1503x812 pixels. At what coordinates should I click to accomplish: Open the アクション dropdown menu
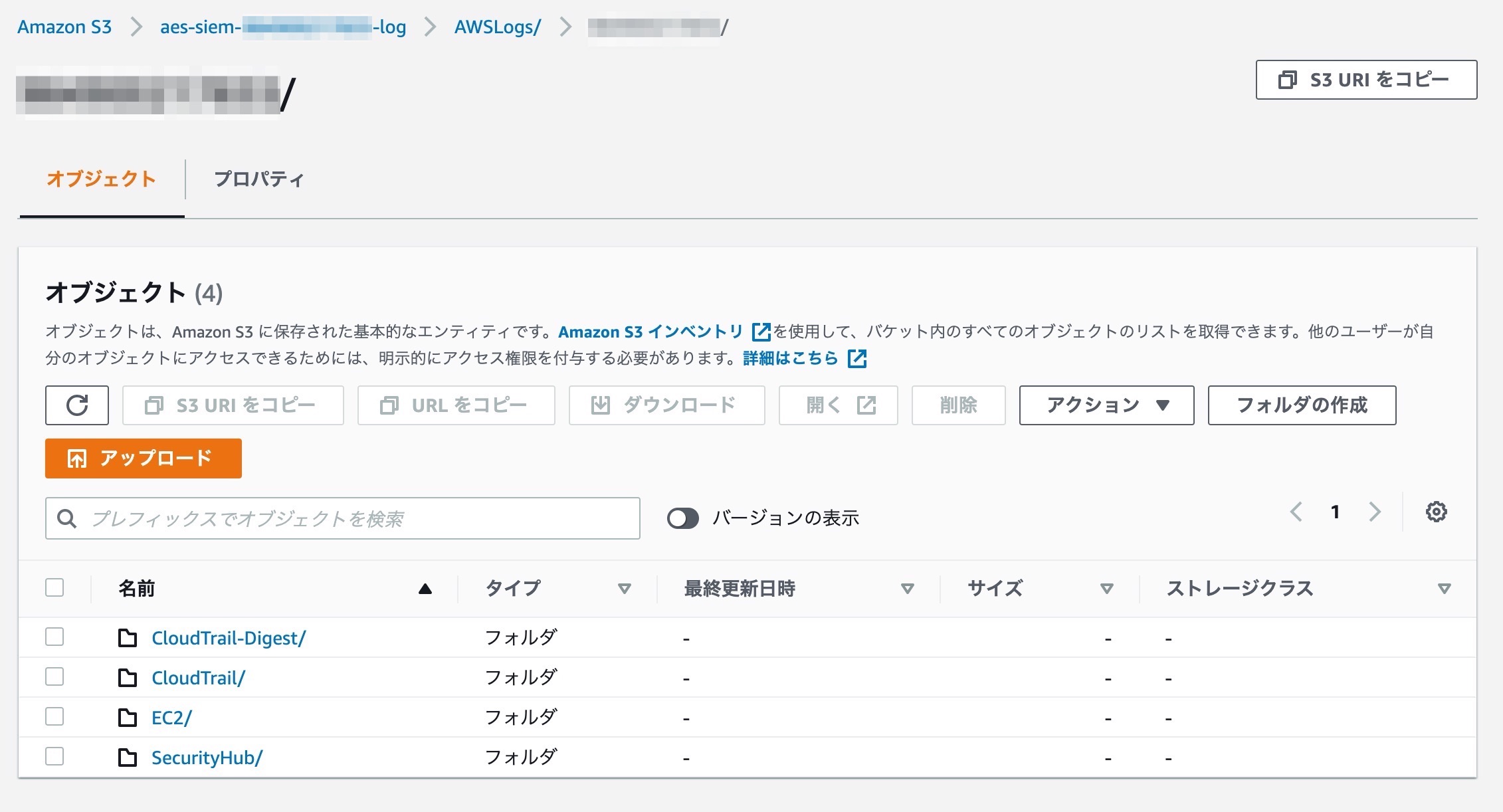pyautogui.click(x=1106, y=405)
